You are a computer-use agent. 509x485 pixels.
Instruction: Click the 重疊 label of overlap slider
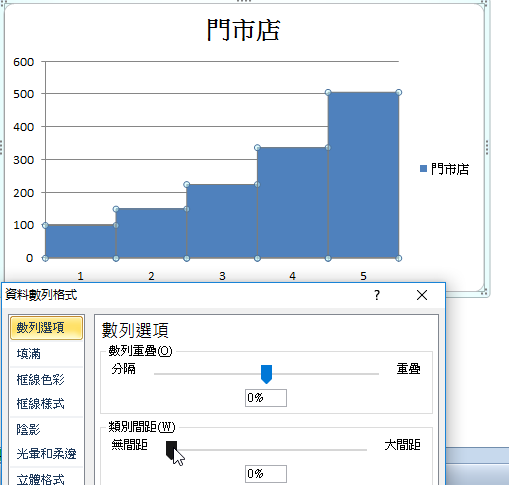[409, 369]
